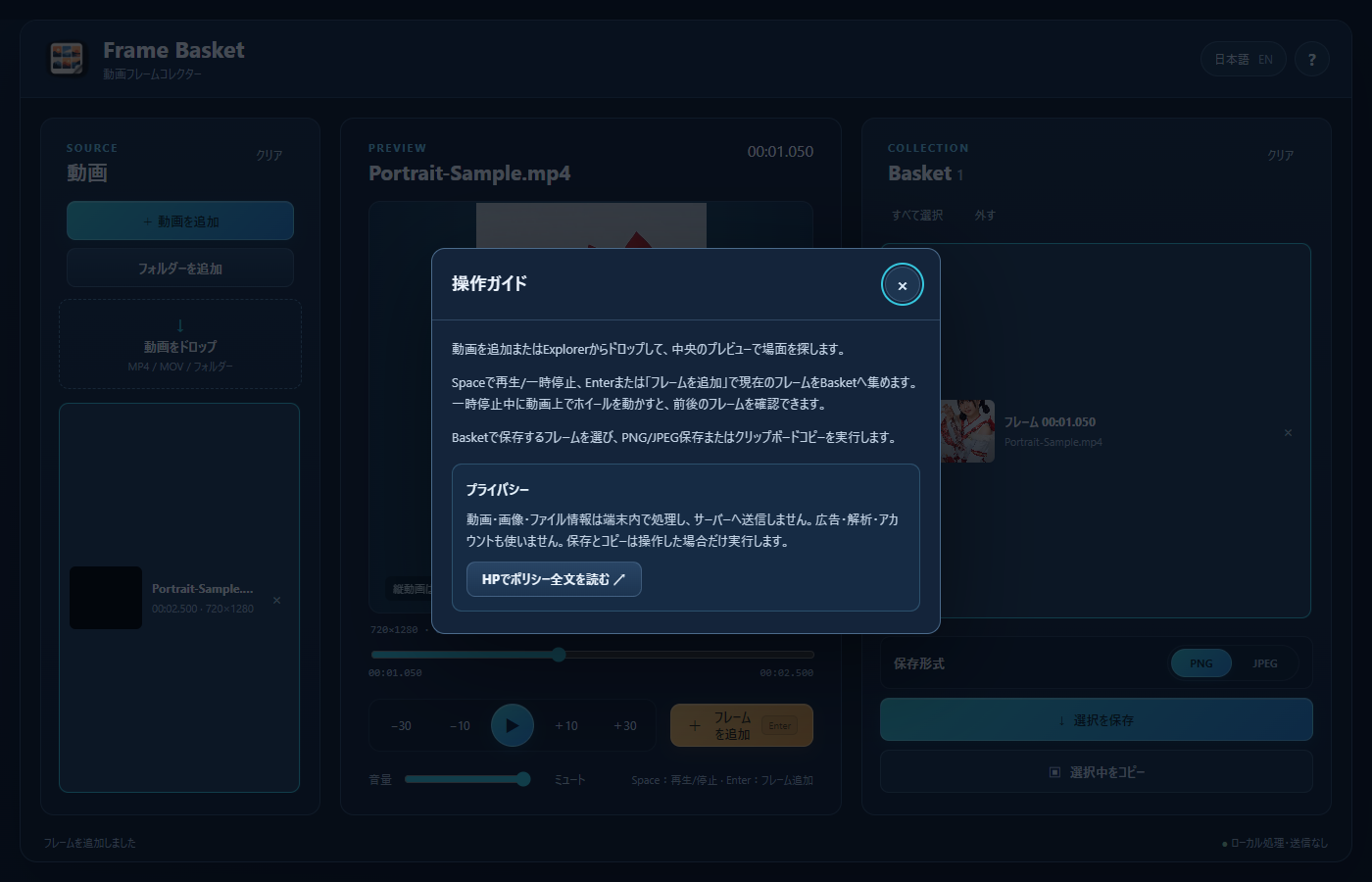This screenshot has width=1372, height=882.
Task: Toggle ミュート for audio
Action: coord(569,780)
